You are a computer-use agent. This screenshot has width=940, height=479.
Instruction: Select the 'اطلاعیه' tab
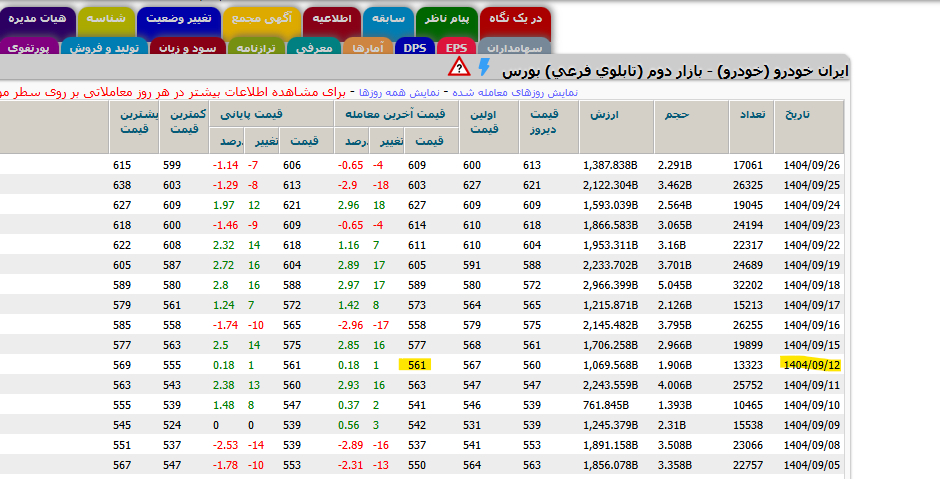(x=325, y=19)
